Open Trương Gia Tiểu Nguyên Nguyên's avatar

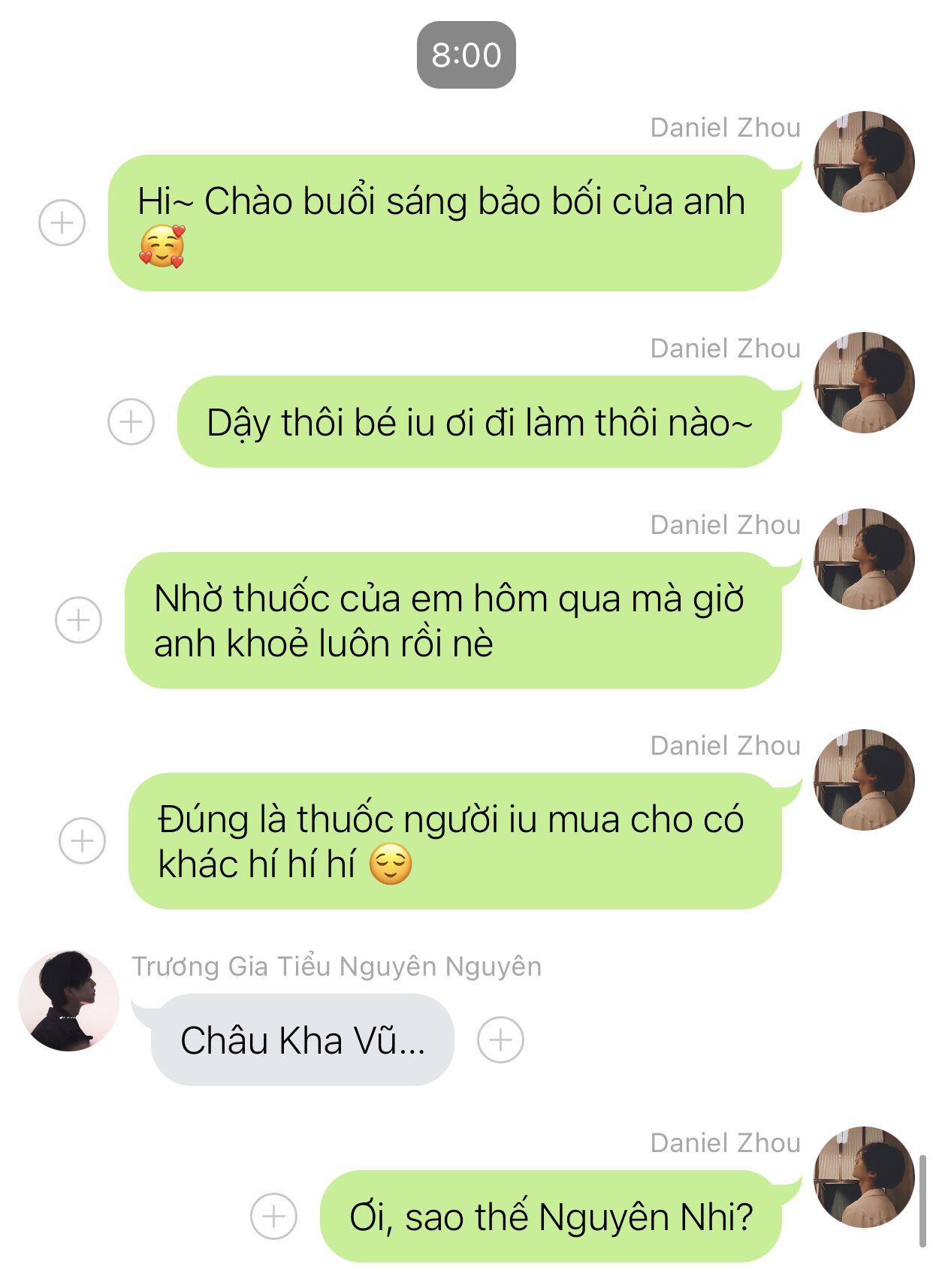(68, 1000)
